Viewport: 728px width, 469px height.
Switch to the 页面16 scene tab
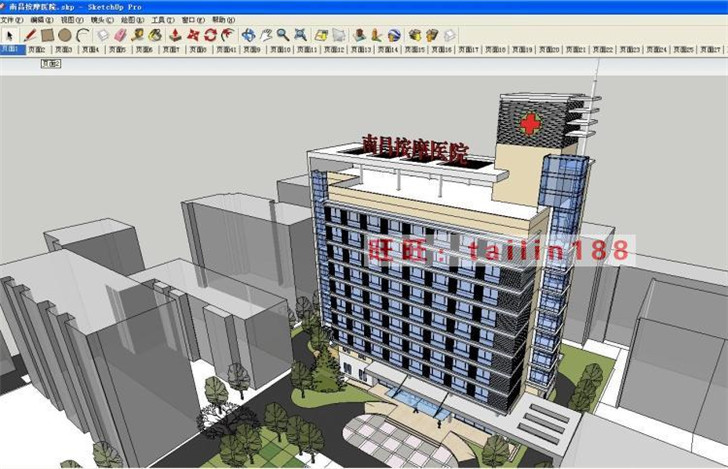(x=442, y=49)
